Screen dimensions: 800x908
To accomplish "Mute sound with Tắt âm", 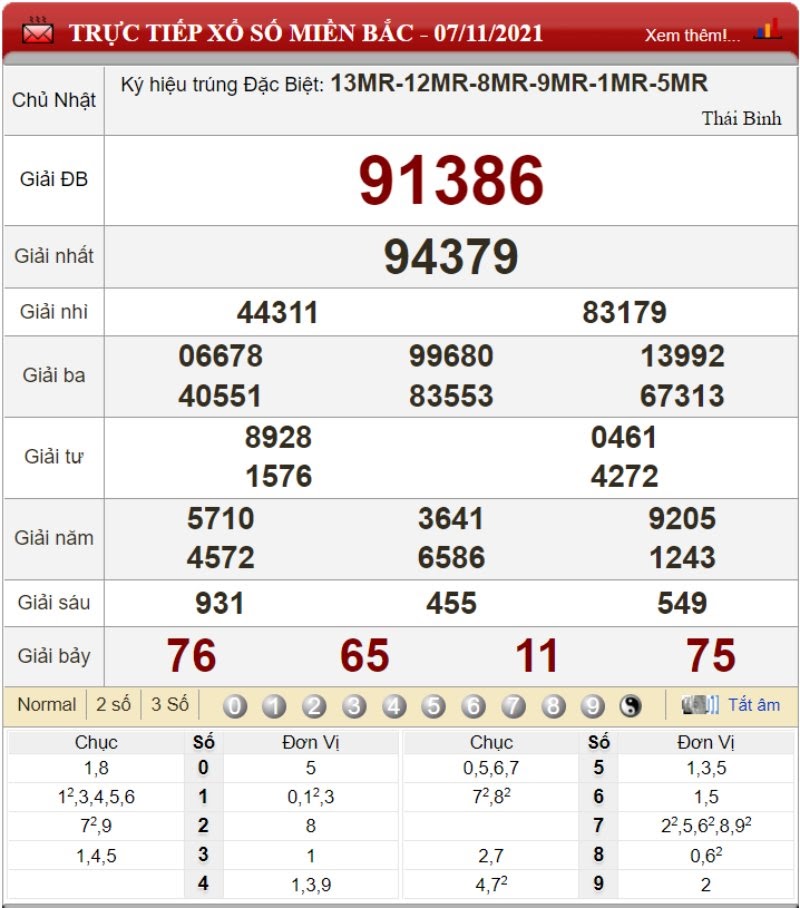I will pyautogui.click(x=754, y=705).
